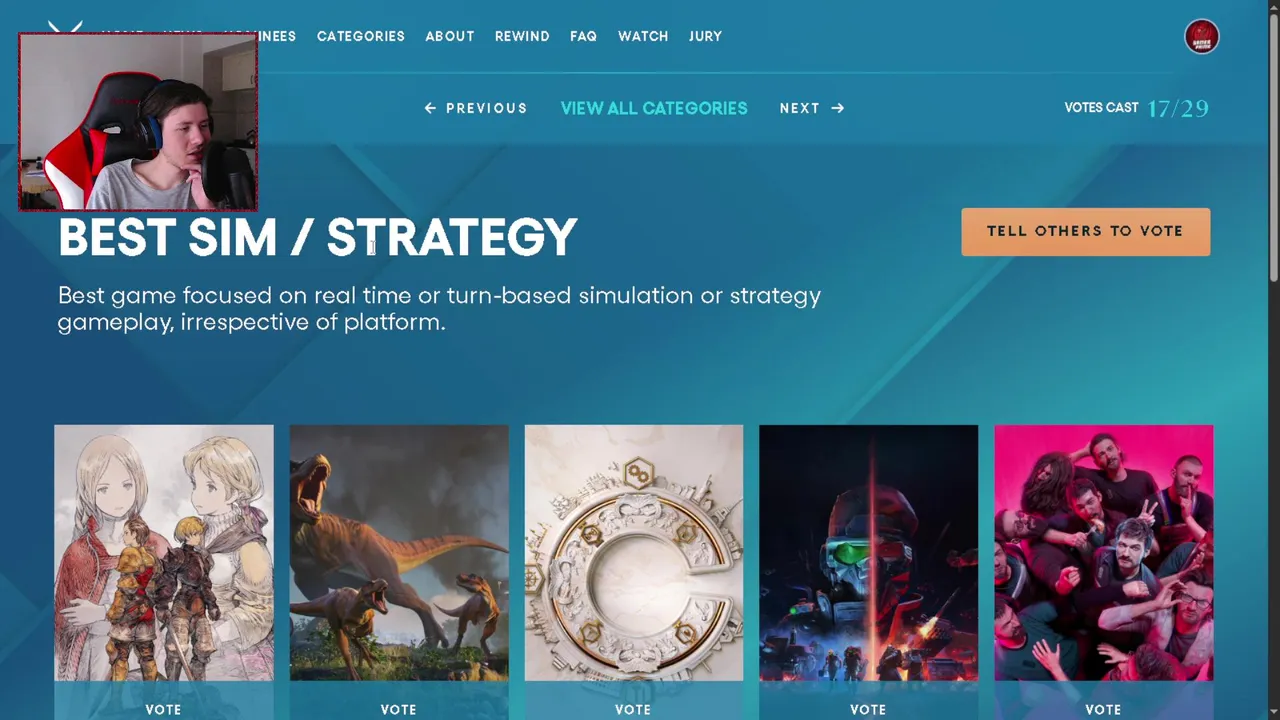Select the dinosaur game cover art
The width and height of the screenshot is (1280, 720).
click(x=399, y=553)
